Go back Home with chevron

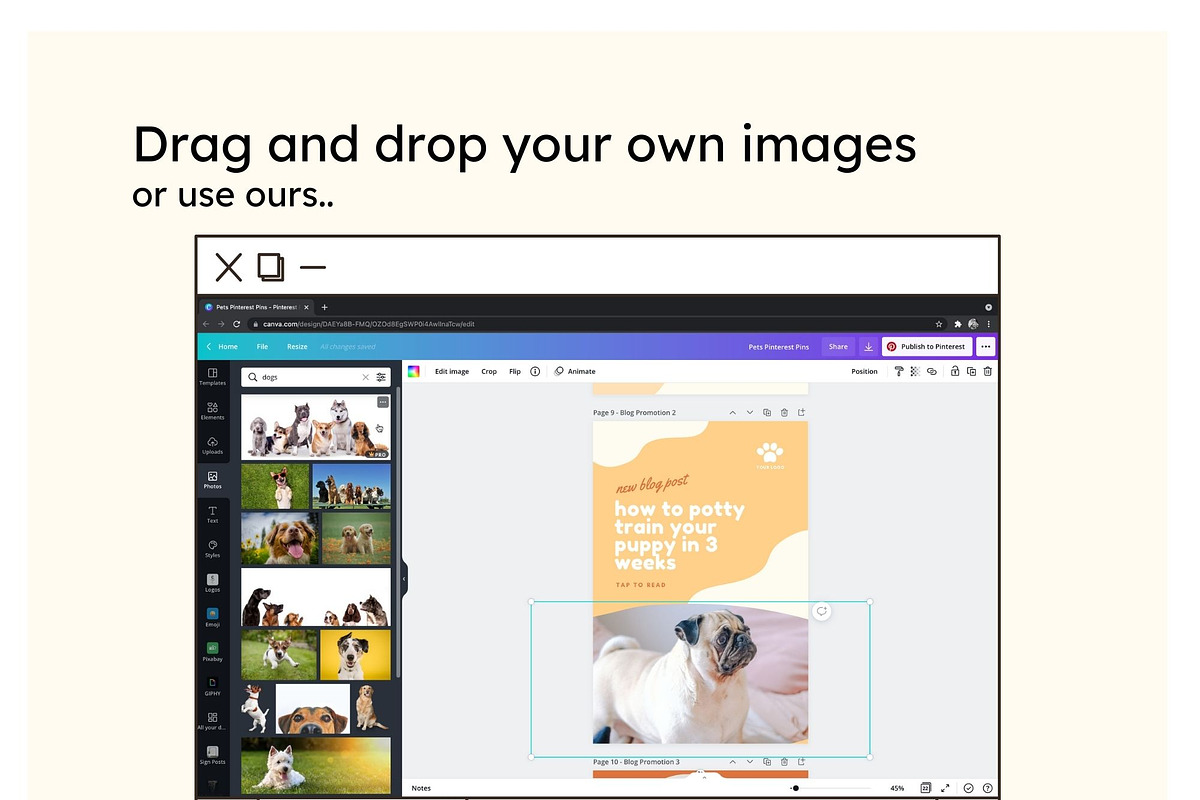(x=222, y=346)
